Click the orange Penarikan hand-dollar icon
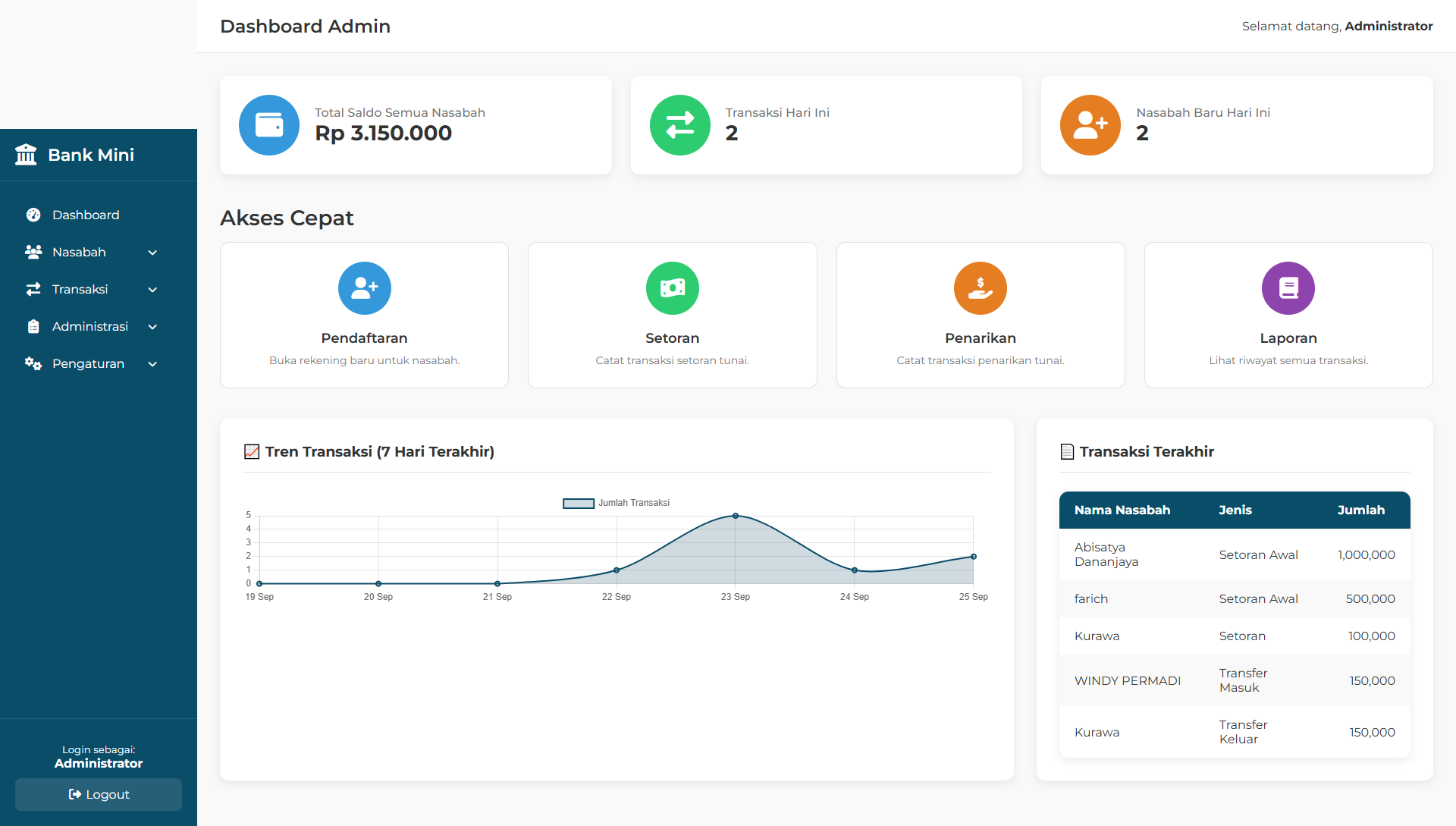 pos(980,288)
